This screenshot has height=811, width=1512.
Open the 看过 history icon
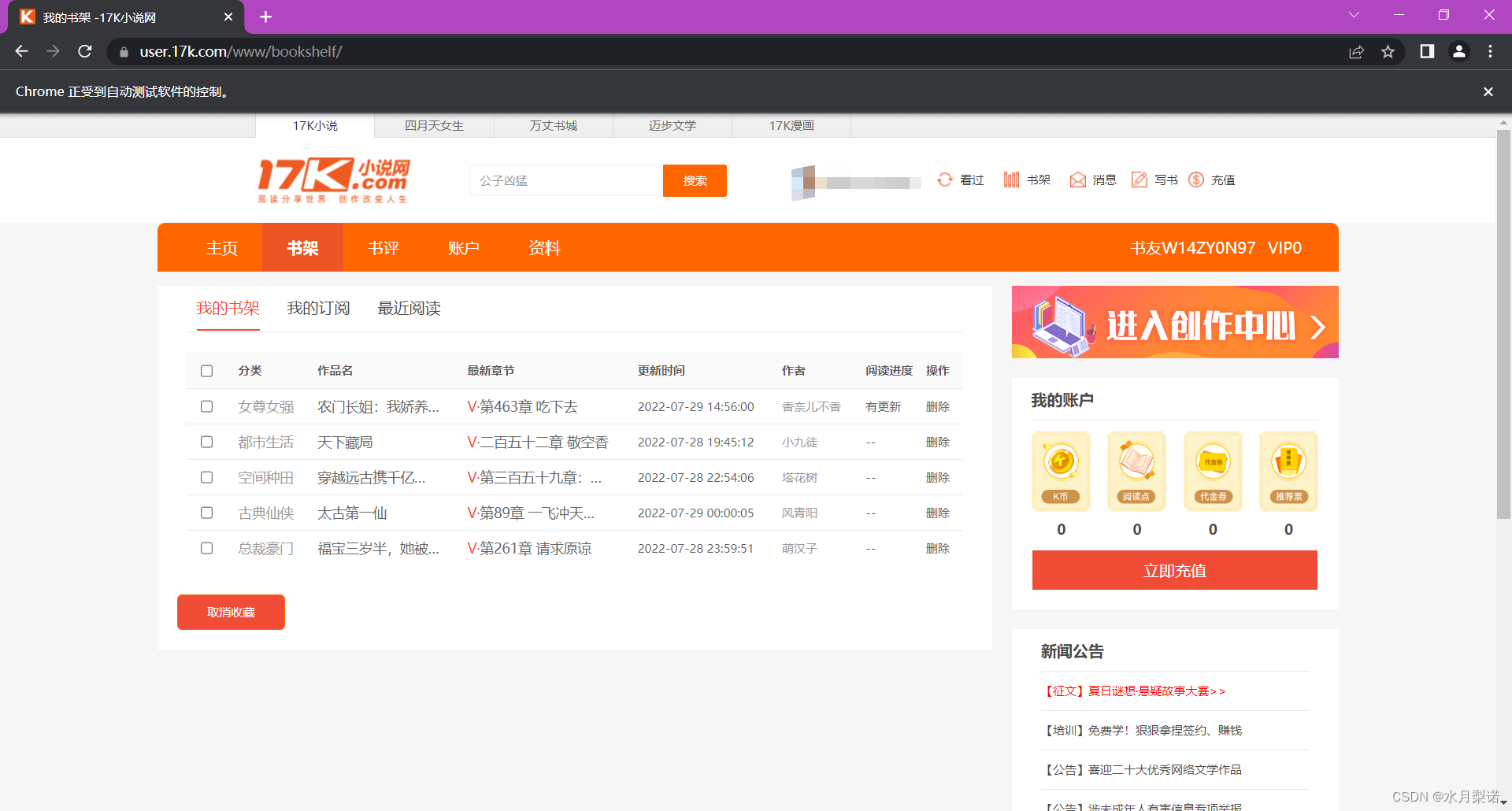pyautogui.click(x=945, y=180)
